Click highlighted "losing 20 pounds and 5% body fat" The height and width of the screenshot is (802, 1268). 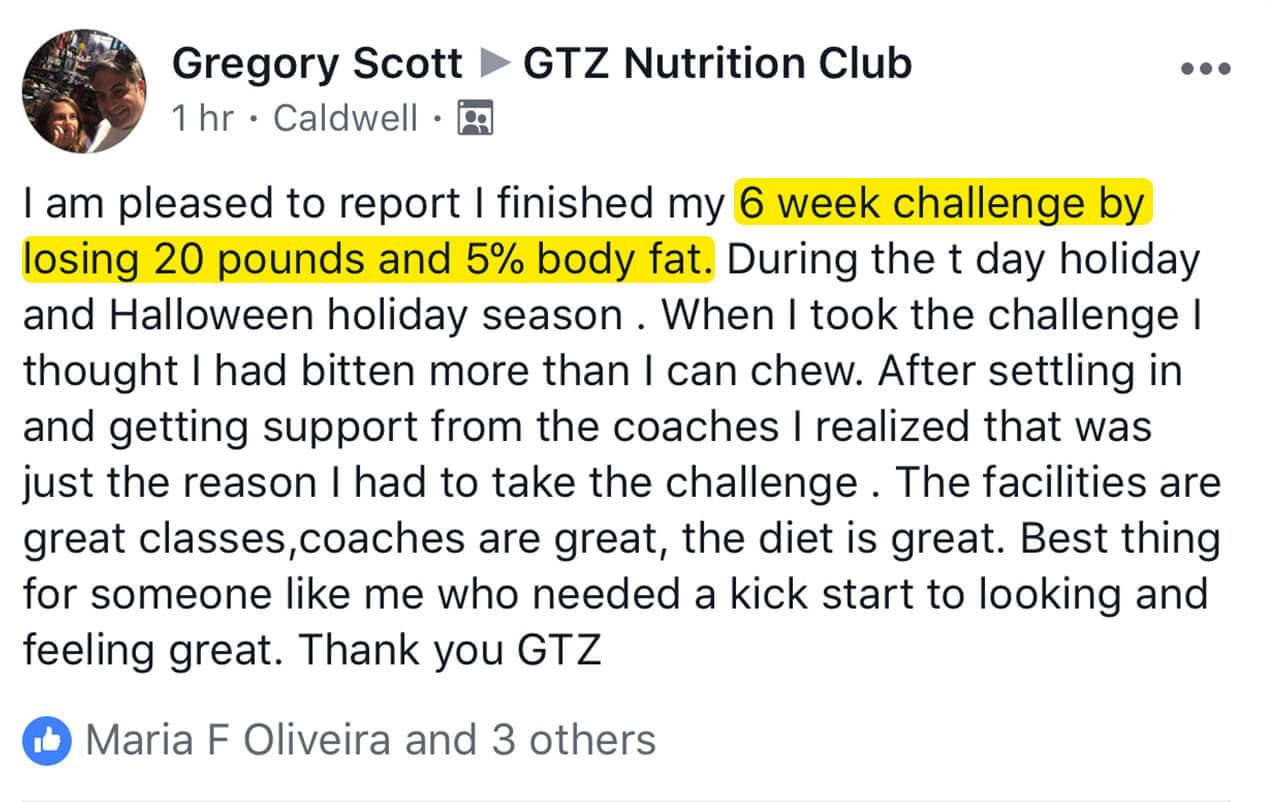click(x=368, y=260)
